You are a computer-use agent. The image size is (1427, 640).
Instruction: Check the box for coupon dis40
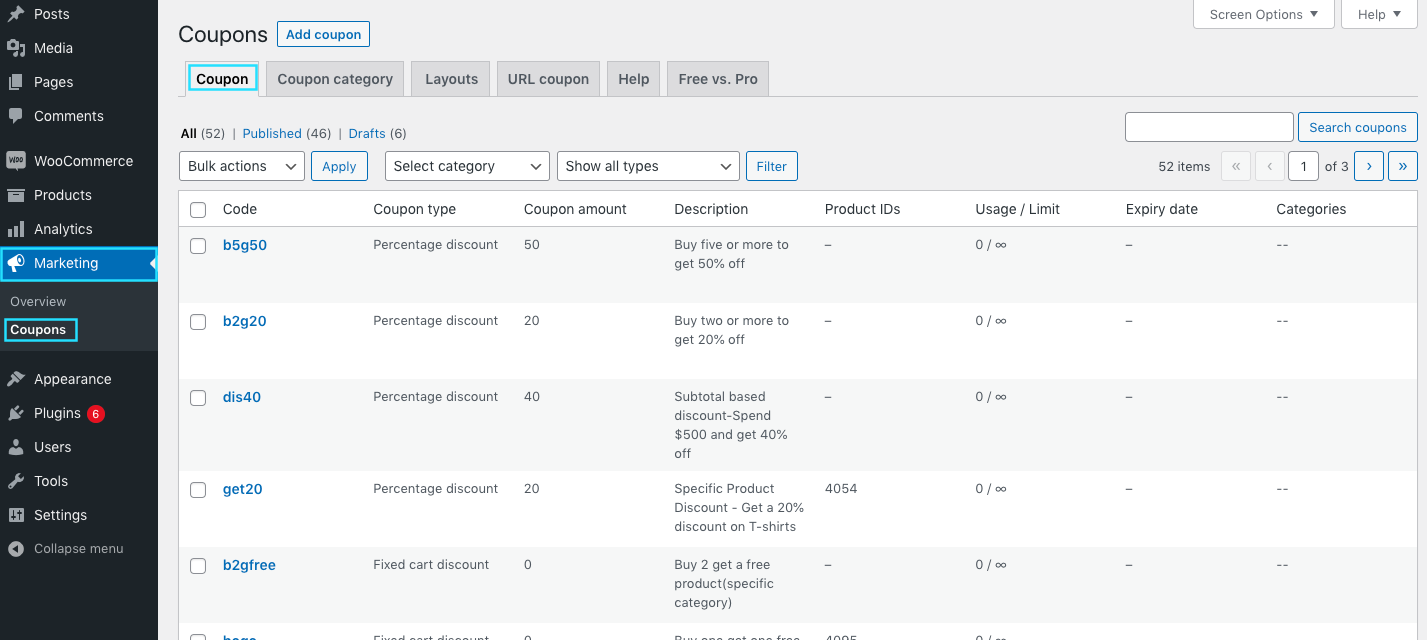click(x=198, y=398)
